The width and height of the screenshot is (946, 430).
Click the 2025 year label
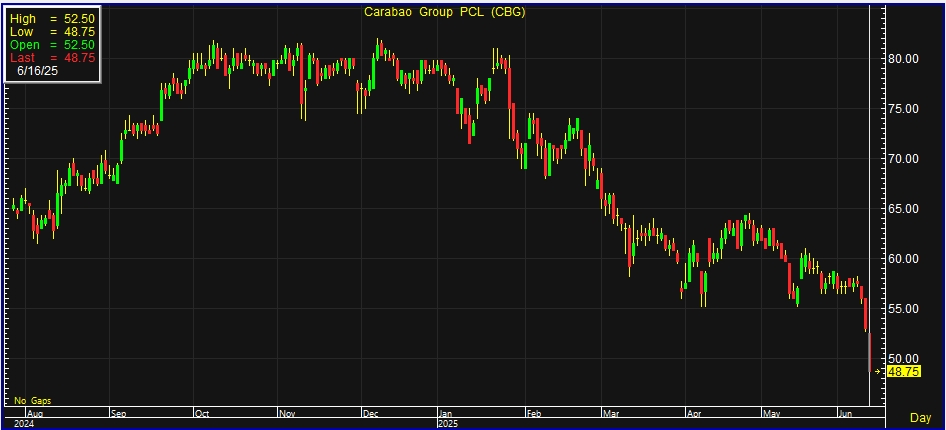[x=448, y=424]
